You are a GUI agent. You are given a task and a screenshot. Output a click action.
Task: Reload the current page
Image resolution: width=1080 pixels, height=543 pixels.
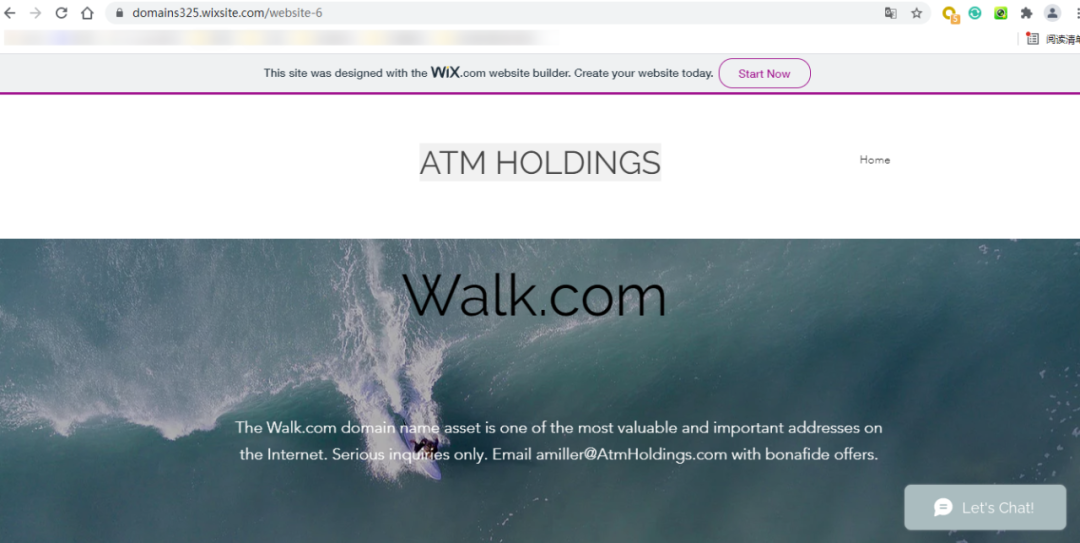[x=61, y=12]
